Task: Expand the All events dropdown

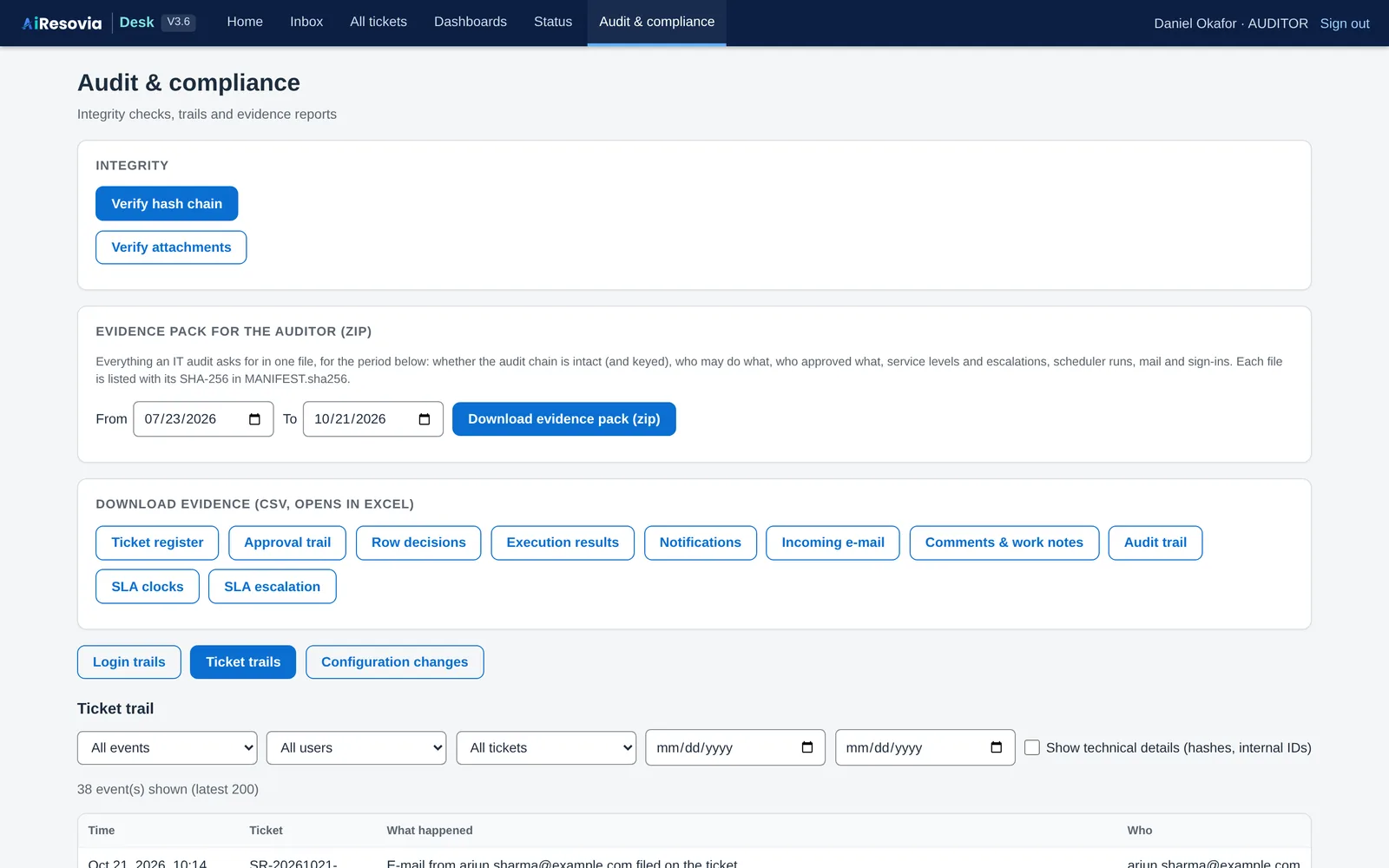Action: coord(168,748)
